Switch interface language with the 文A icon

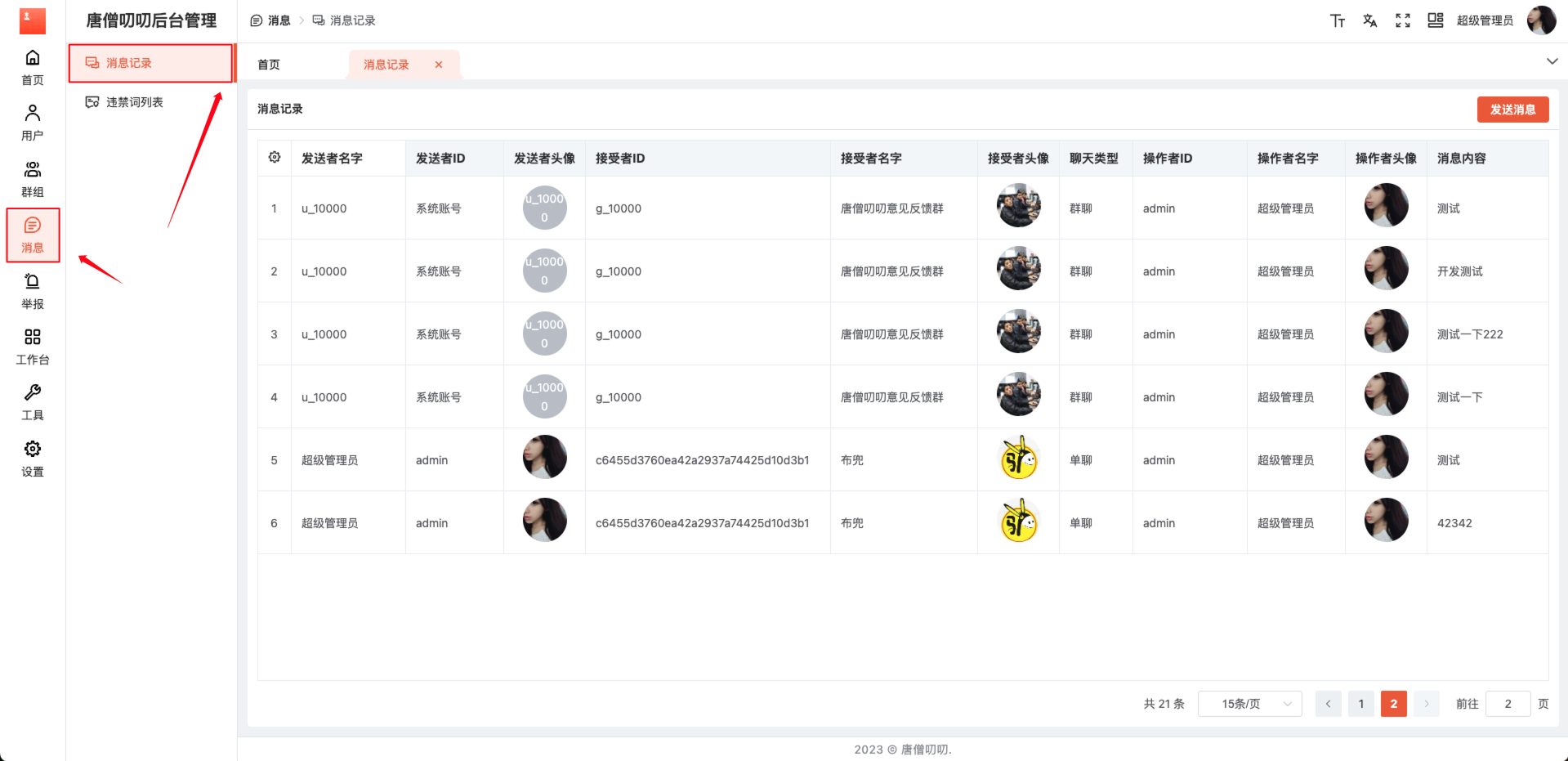tap(1369, 20)
